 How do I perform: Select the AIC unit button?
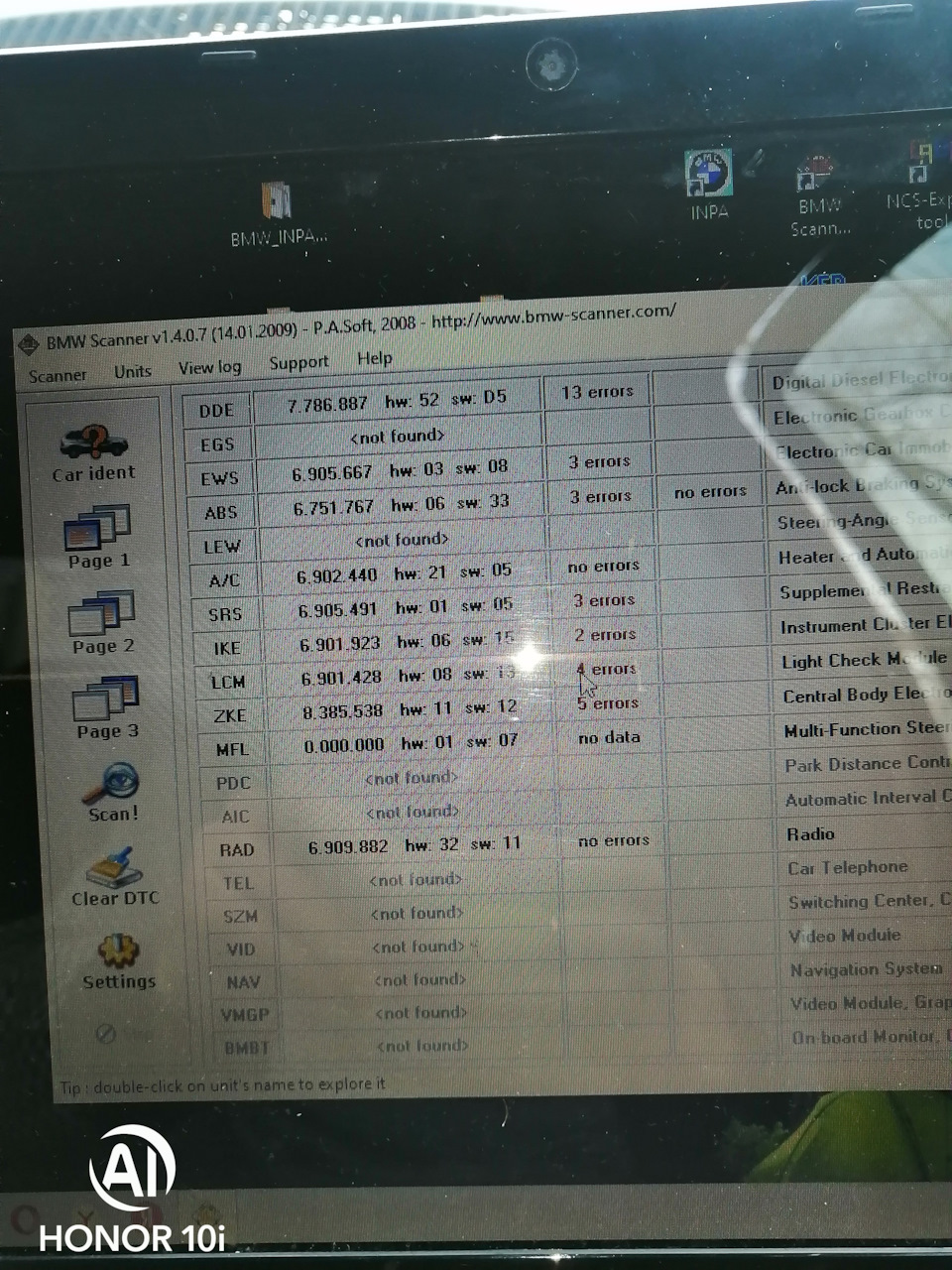click(x=235, y=817)
